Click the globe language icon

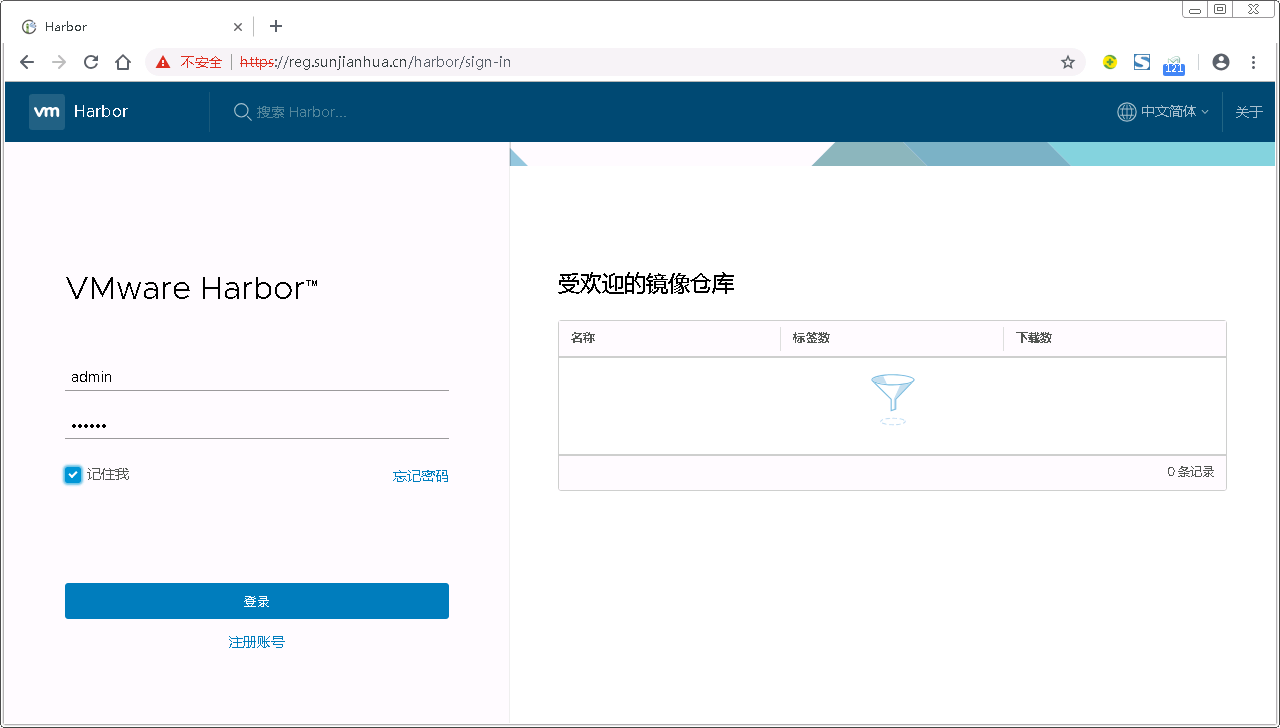[1127, 112]
